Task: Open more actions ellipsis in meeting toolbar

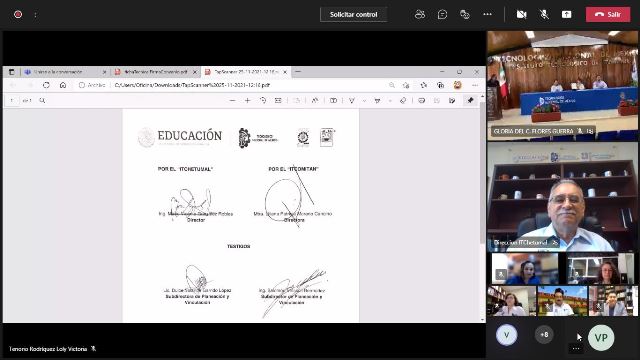Action: coord(487,14)
